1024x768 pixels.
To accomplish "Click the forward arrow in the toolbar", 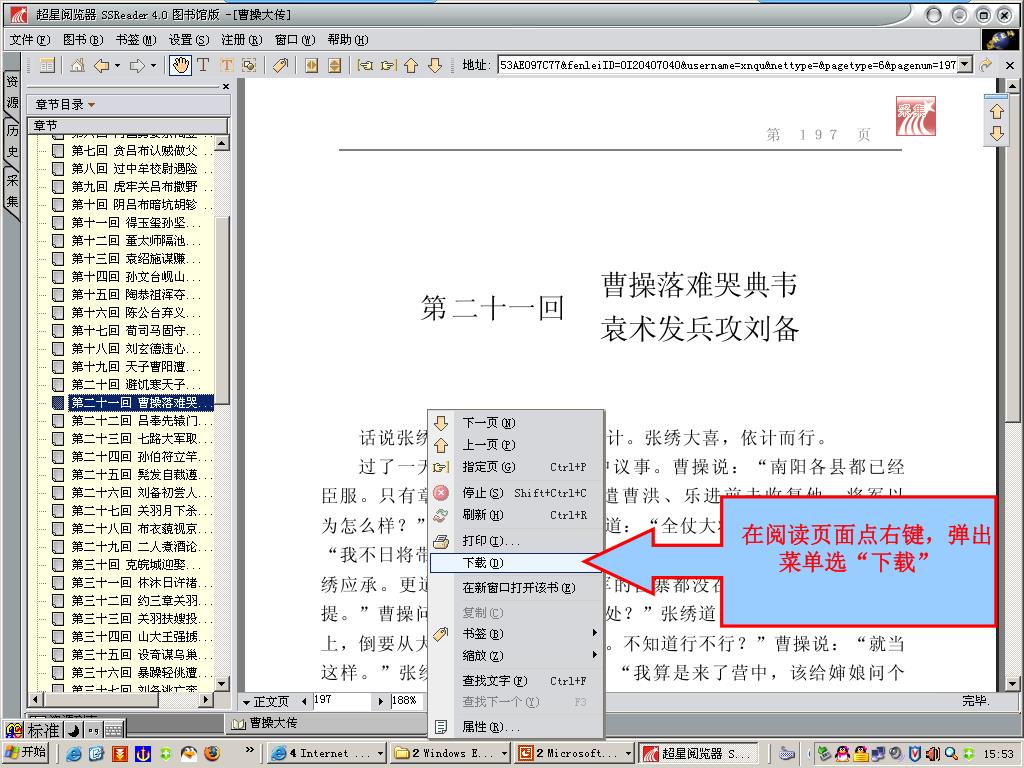I will pos(137,65).
